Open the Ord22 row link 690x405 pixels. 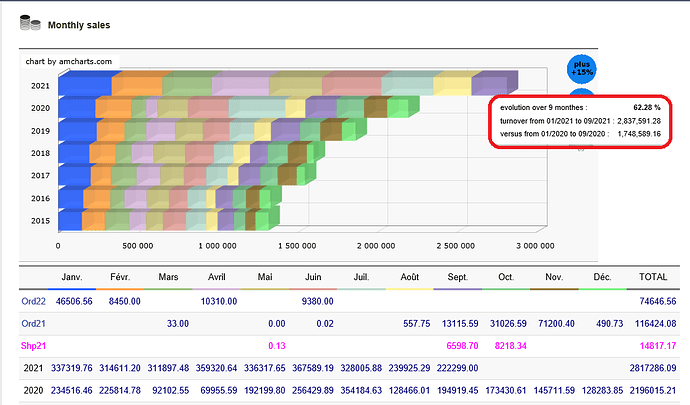pyautogui.click(x=33, y=302)
